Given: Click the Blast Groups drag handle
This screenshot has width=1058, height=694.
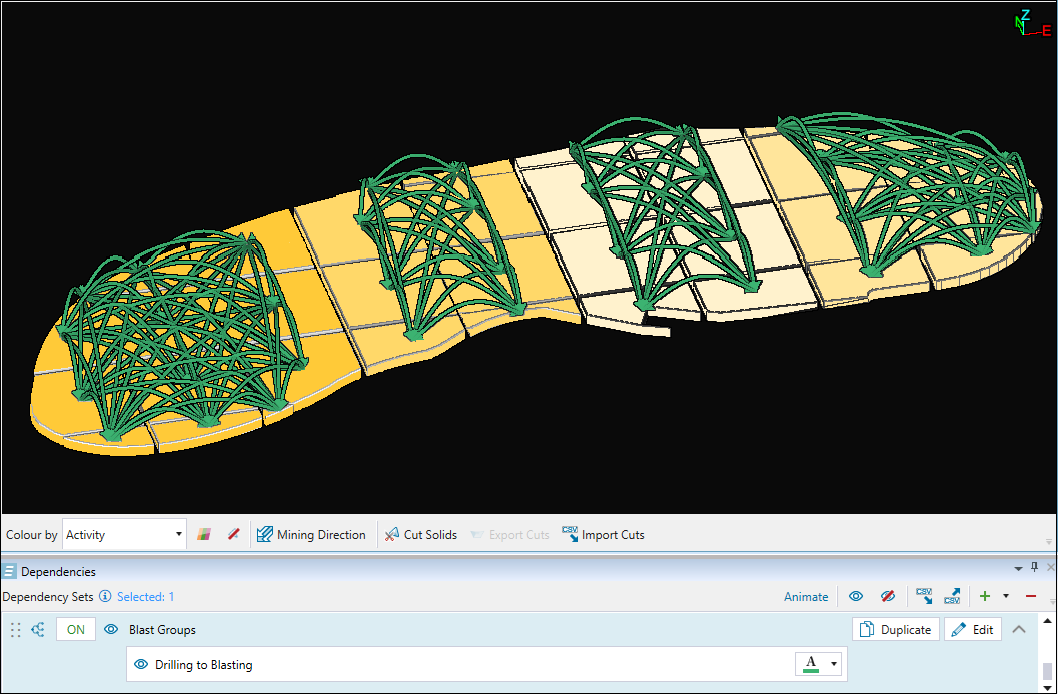Looking at the screenshot, I should click(x=16, y=630).
